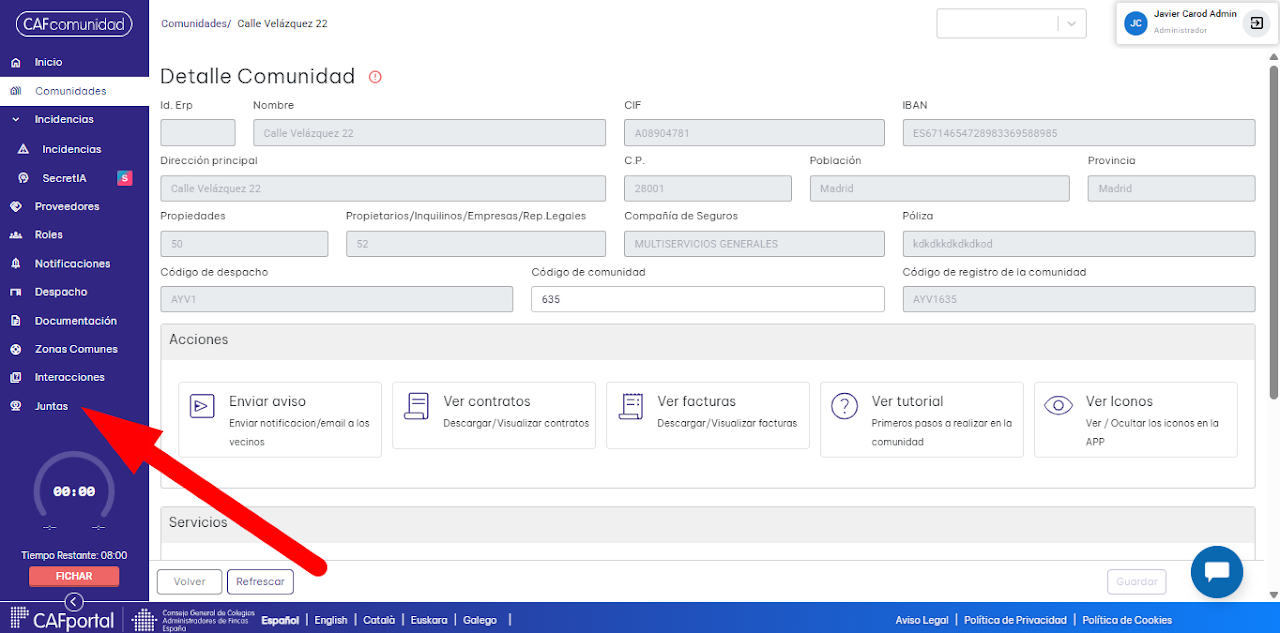Click the FICHAR button

point(74,576)
